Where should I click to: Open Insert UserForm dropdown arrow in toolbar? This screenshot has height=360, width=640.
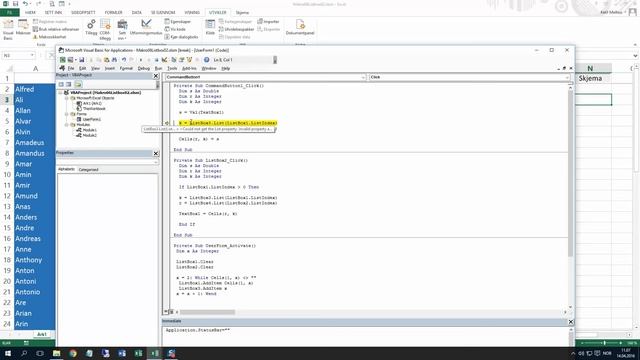pos(76,60)
